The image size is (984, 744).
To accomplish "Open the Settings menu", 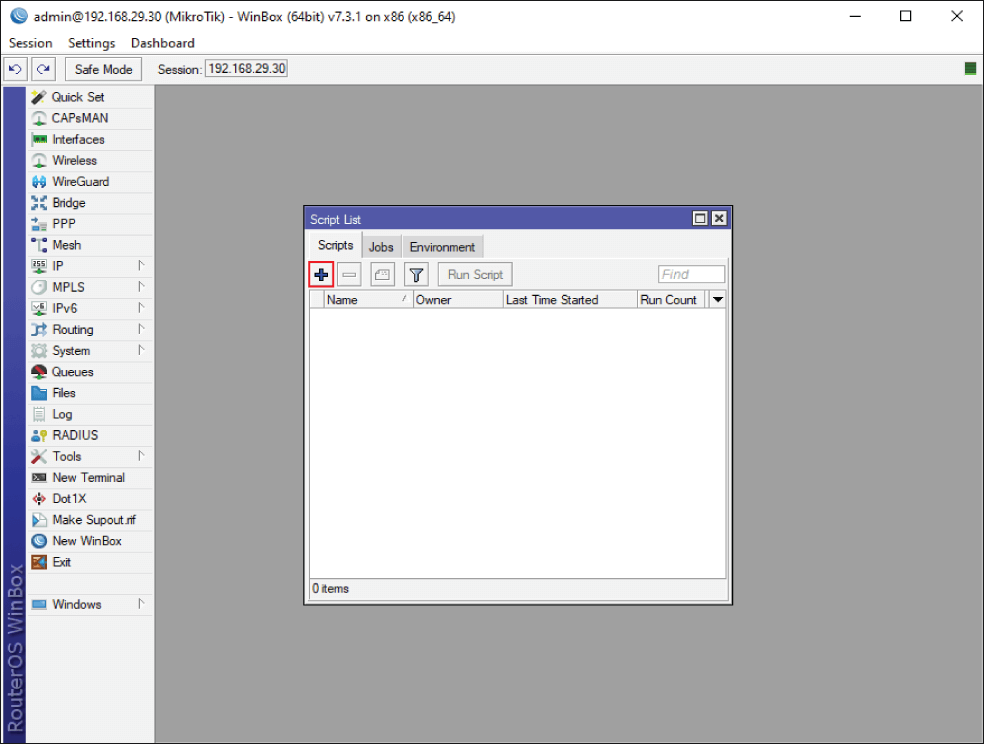I will click(91, 43).
